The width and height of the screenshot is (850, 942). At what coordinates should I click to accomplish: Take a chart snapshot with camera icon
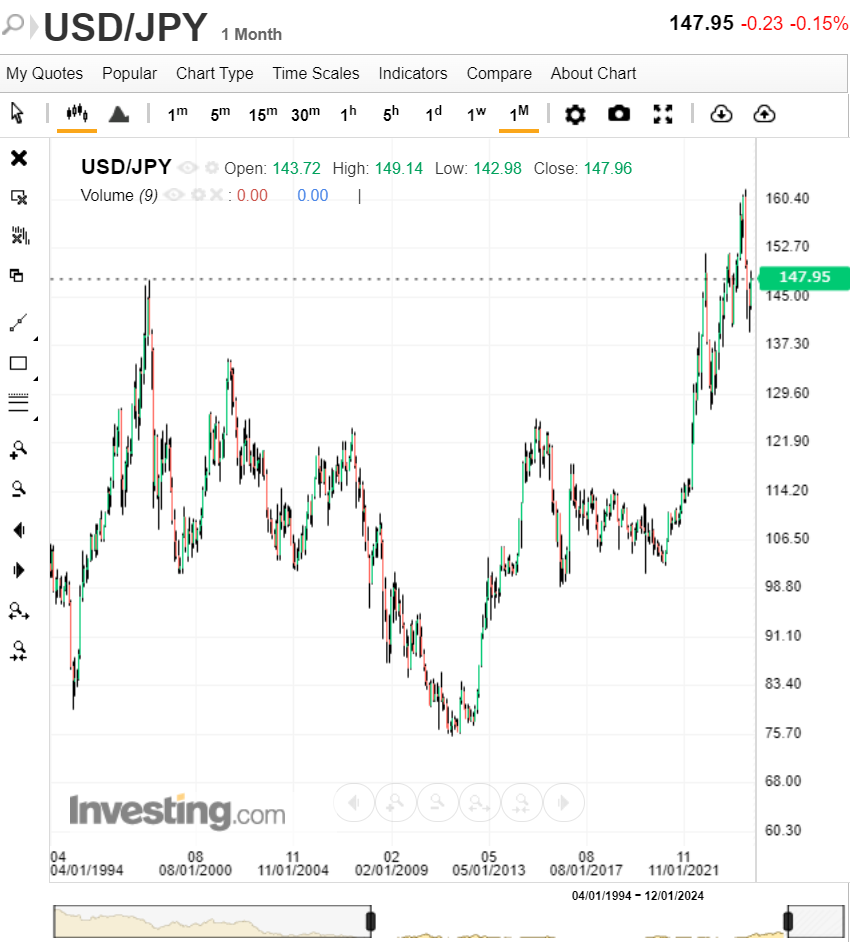pos(619,114)
